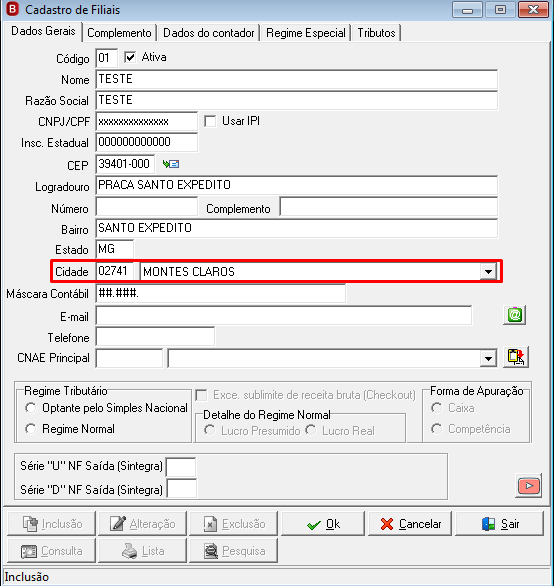The width and height of the screenshot is (554, 586).
Task: Choose the Regime Normal radio button
Action: (31, 429)
